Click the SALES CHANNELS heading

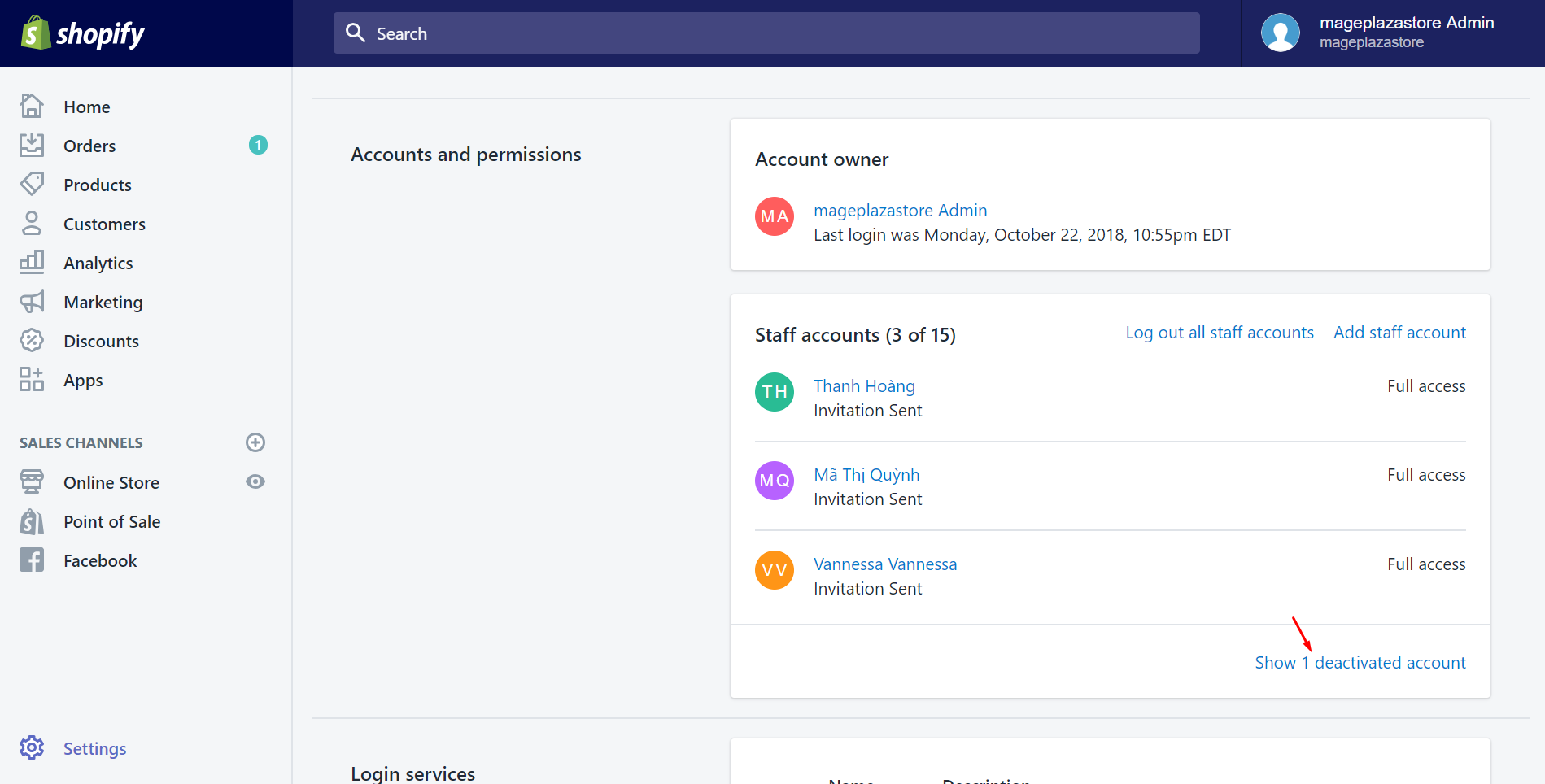point(81,443)
